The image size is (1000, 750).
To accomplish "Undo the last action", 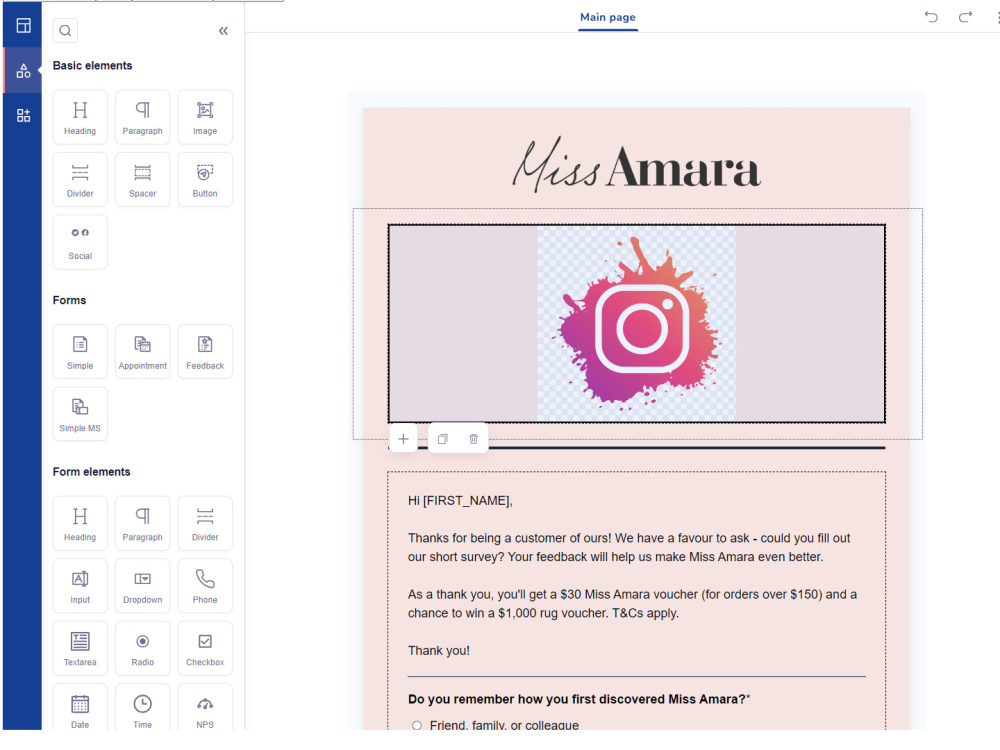I will pos(931,17).
